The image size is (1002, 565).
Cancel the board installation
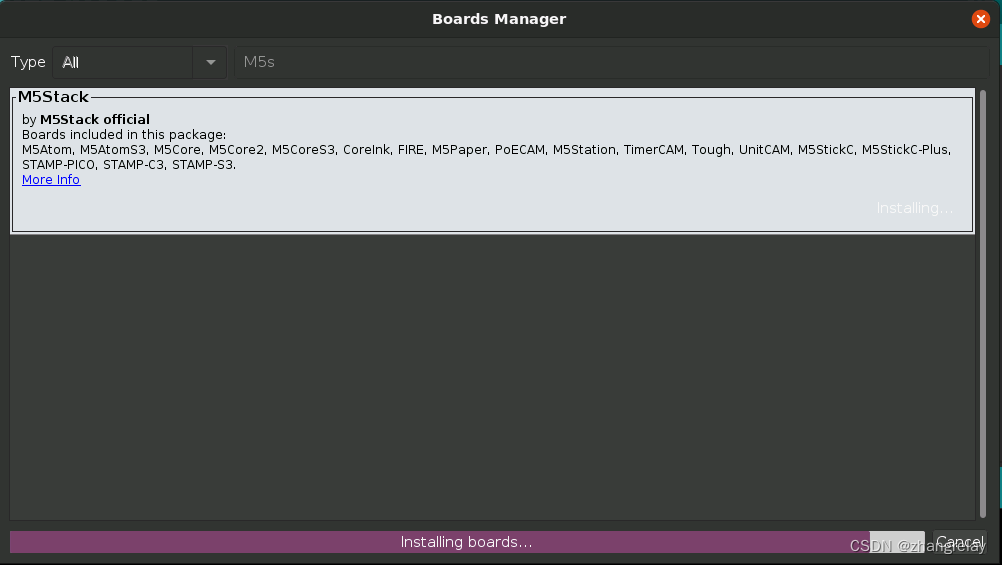960,542
